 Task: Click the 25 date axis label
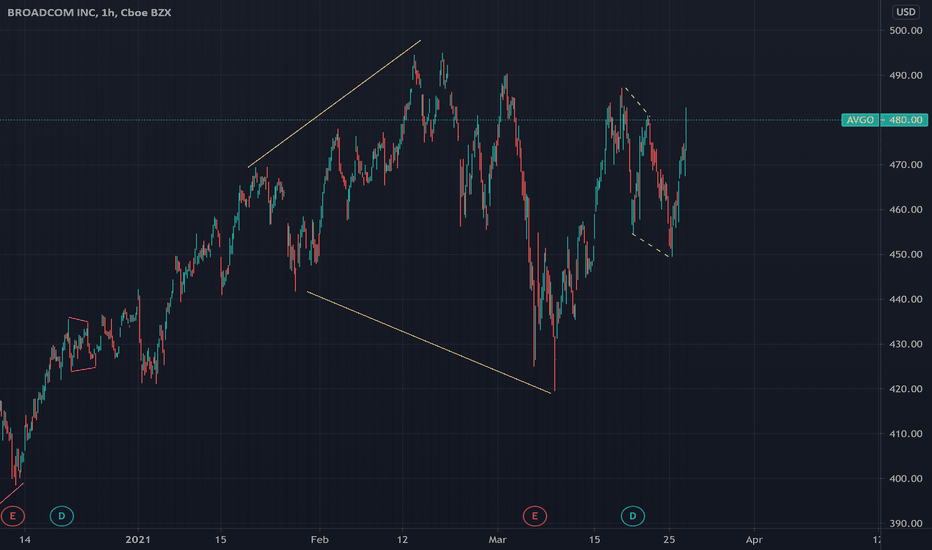(669, 540)
